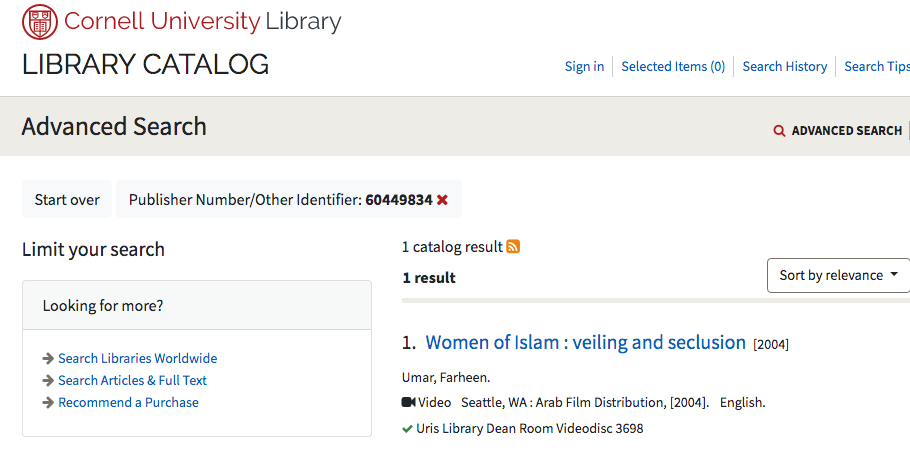
Task: Open Search History
Action: click(785, 67)
